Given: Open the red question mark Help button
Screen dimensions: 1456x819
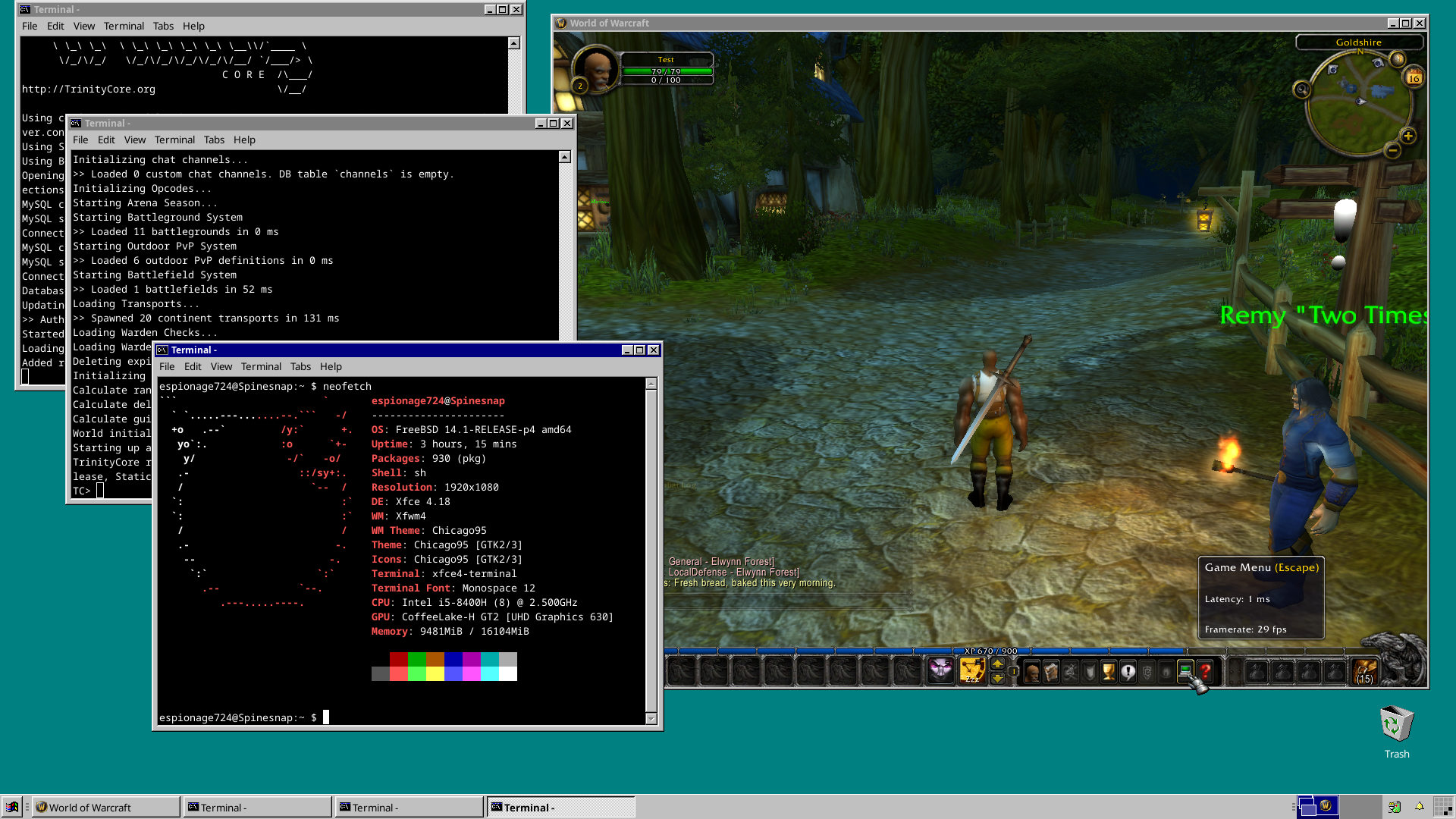Looking at the screenshot, I should 1205,672.
